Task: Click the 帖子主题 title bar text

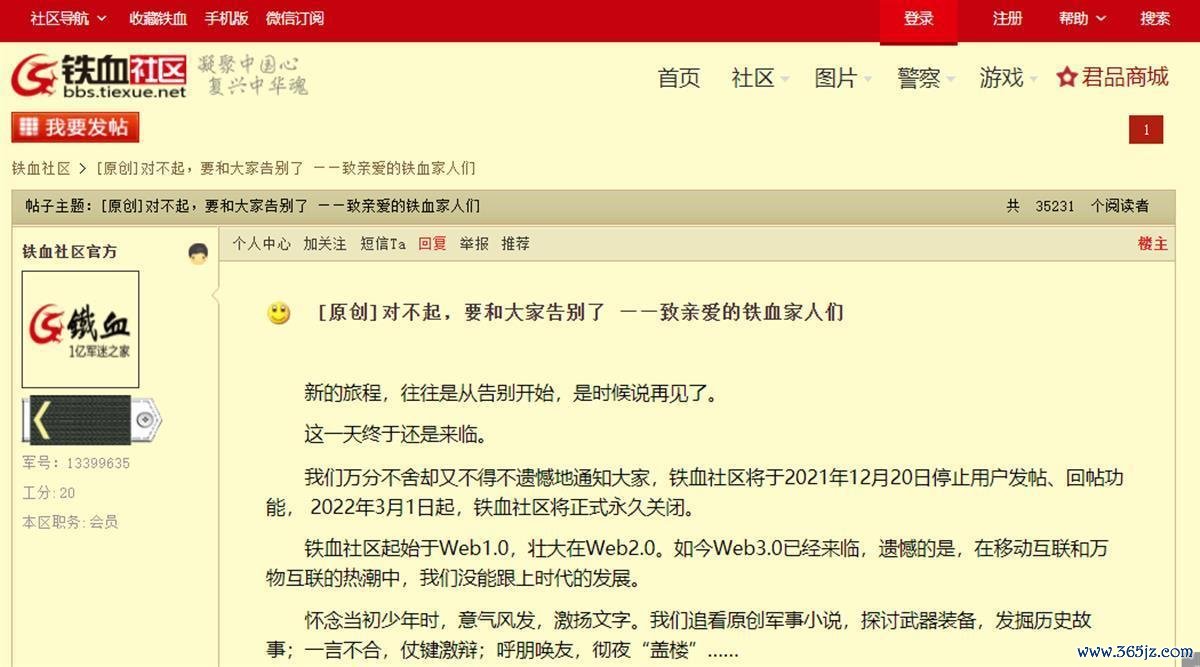Action: [253, 206]
